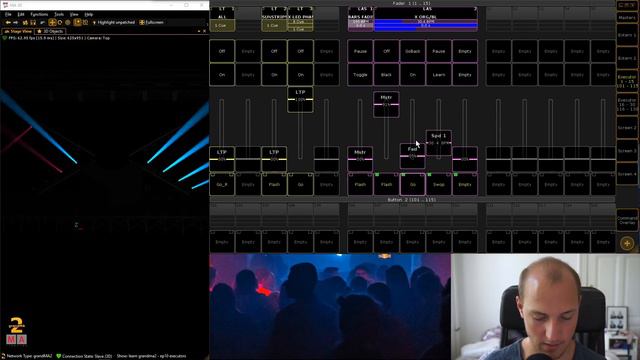This screenshot has height=360, width=640.
Task: Switch to Screen 3
Action: [627, 151]
